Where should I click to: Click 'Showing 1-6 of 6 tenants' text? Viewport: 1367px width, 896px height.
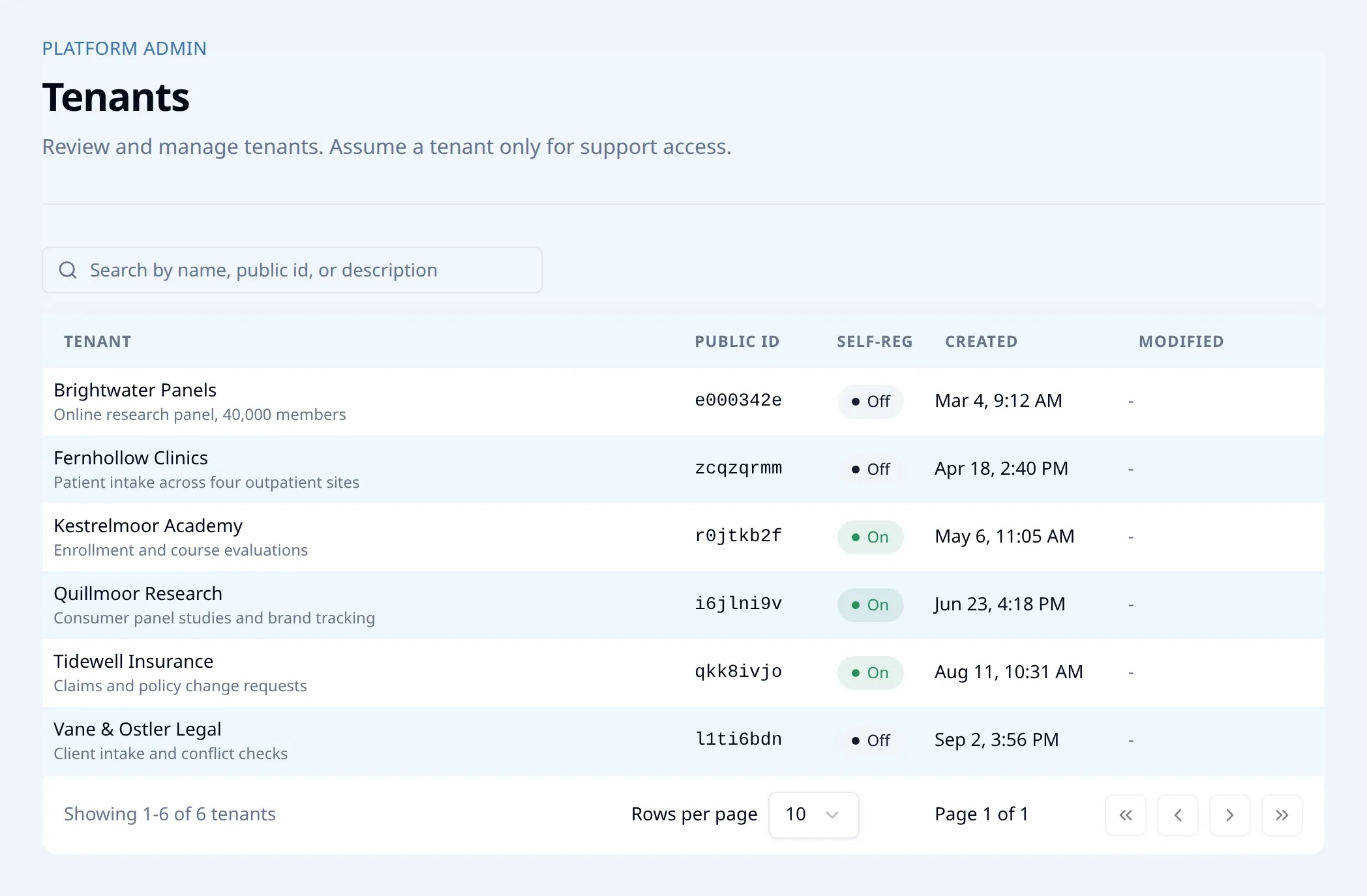[x=170, y=814]
